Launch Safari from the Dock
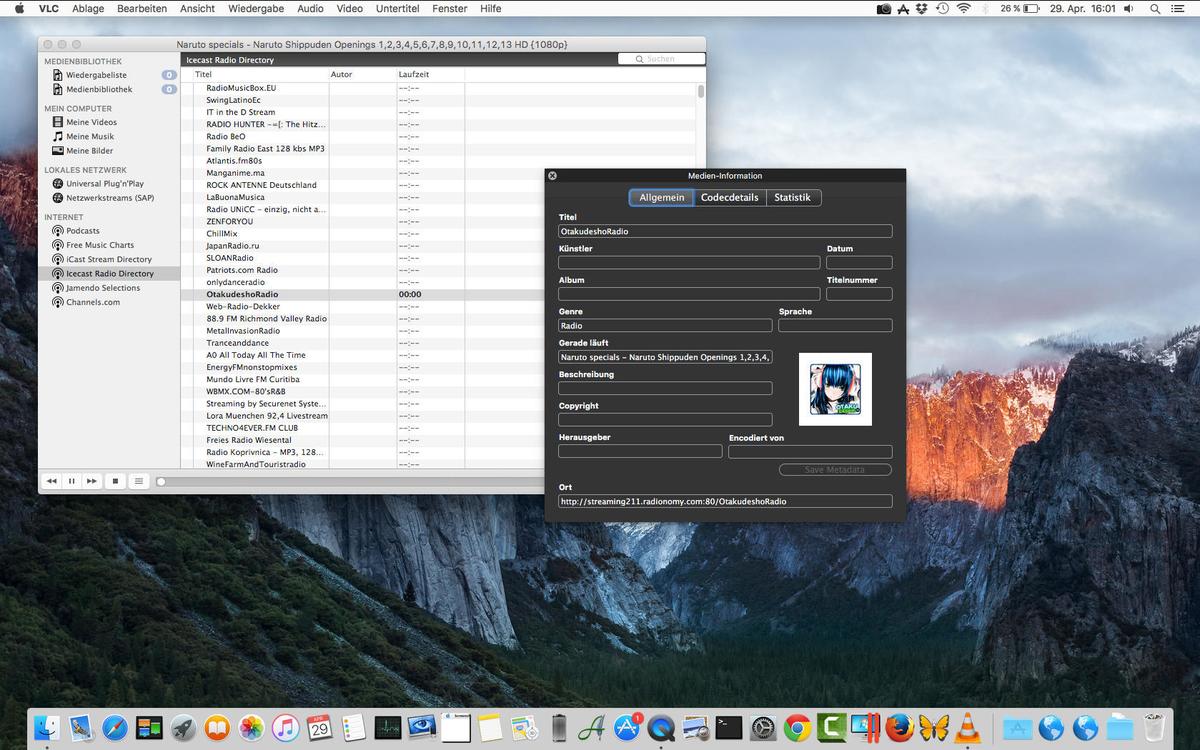The height and width of the screenshot is (750, 1200). 115,727
